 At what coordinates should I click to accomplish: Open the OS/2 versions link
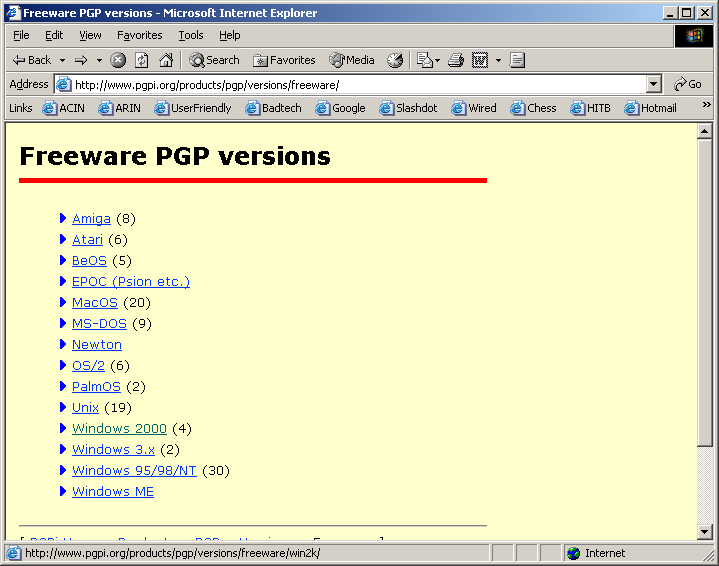pos(88,366)
